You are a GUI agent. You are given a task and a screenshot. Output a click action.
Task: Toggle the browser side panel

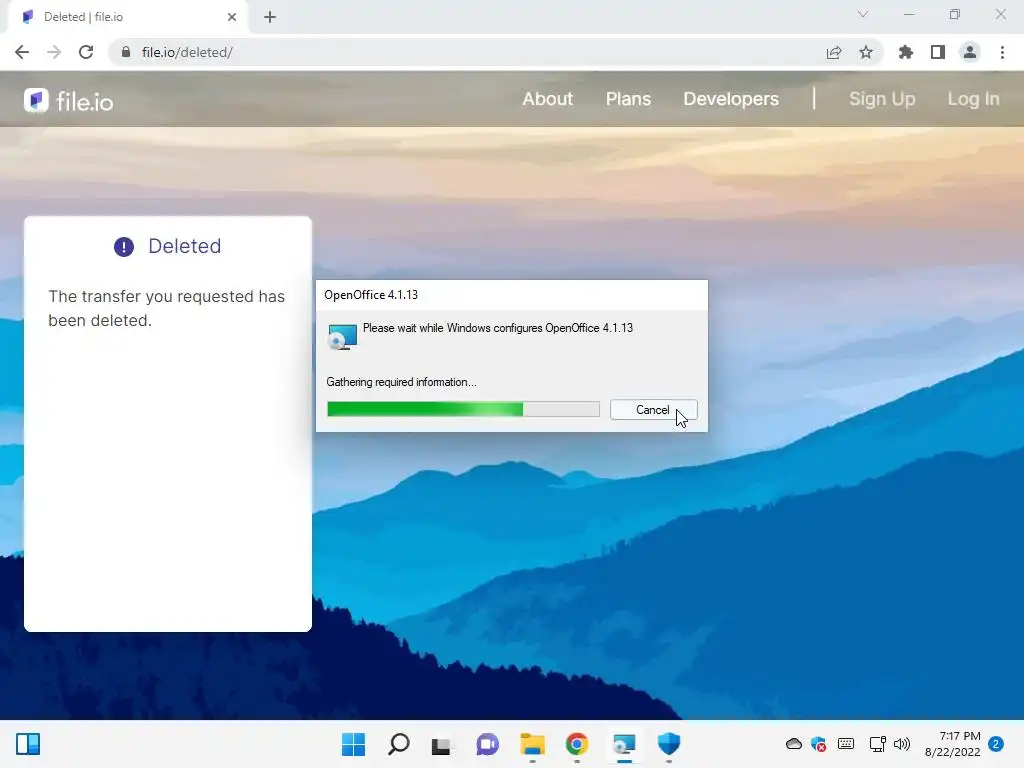point(938,52)
